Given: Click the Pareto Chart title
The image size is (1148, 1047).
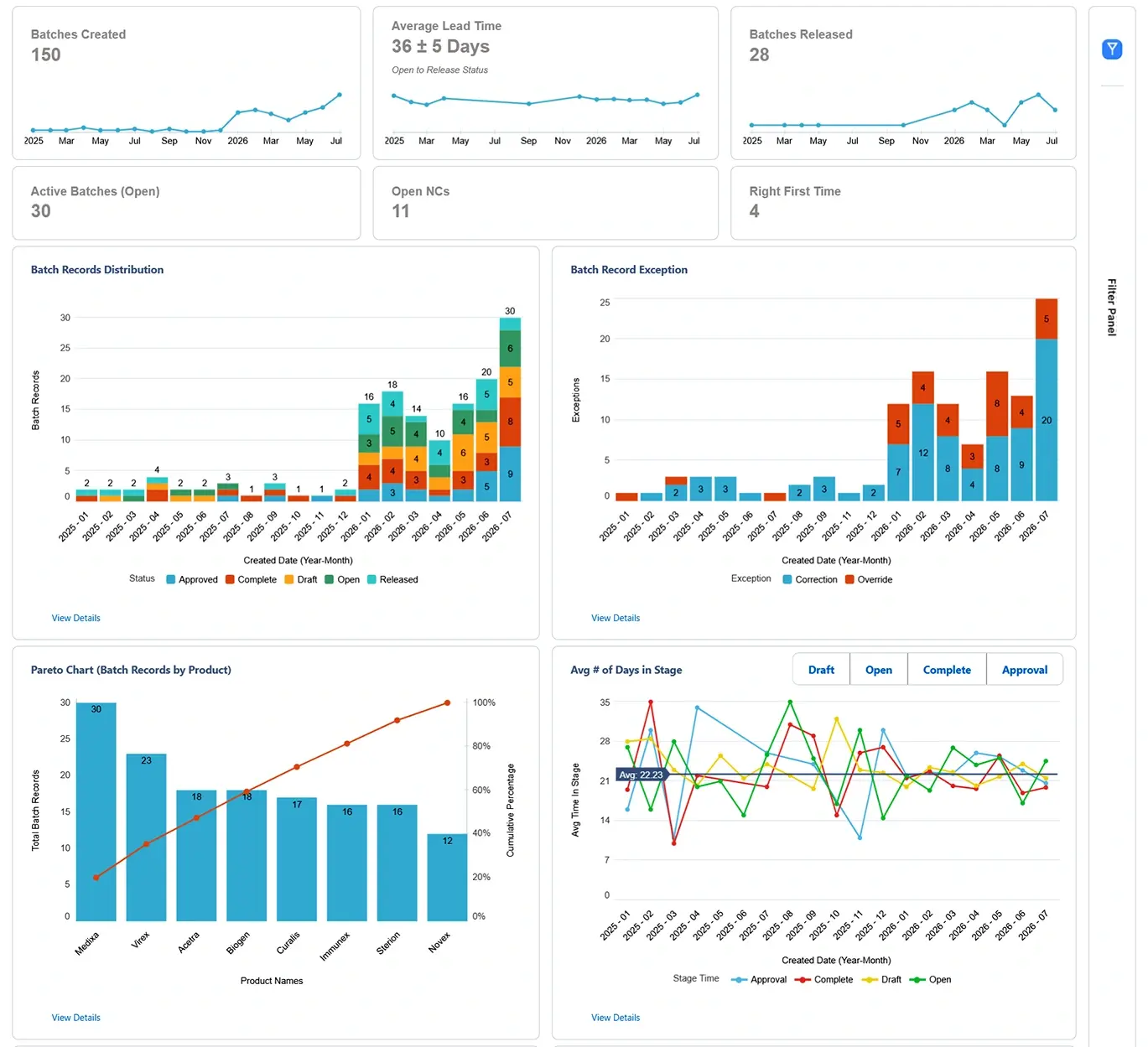Looking at the screenshot, I should 131,670.
